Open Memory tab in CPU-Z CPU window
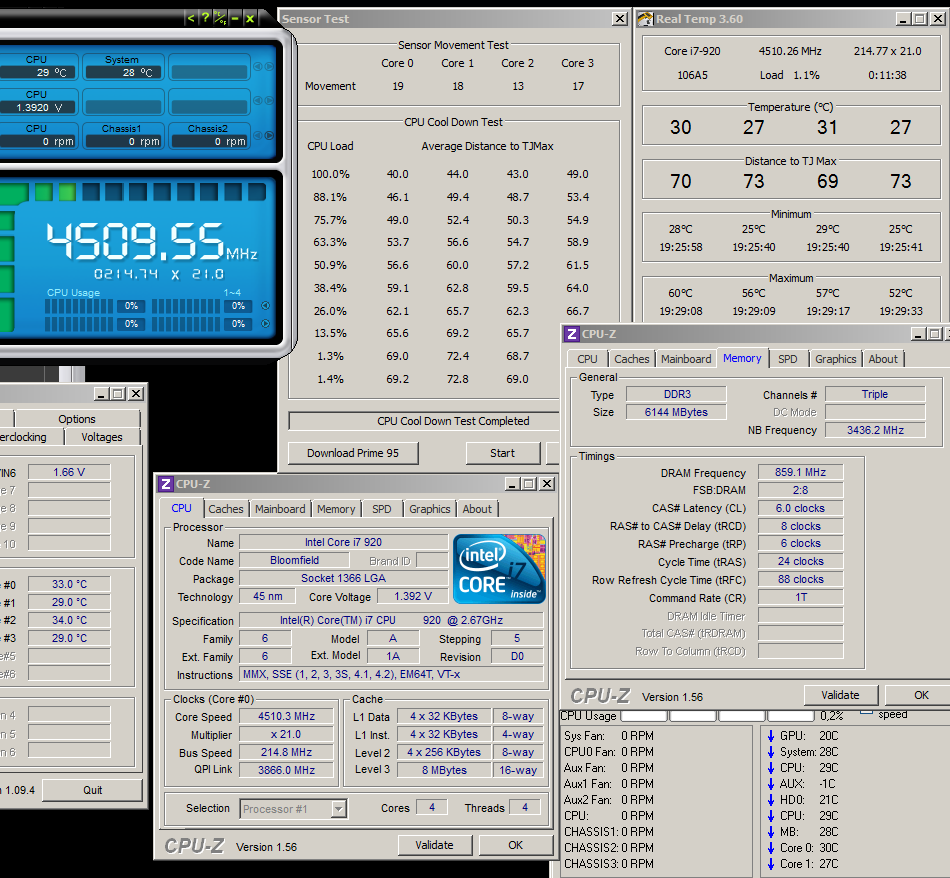Viewport: 950px width, 878px height. click(x=336, y=510)
